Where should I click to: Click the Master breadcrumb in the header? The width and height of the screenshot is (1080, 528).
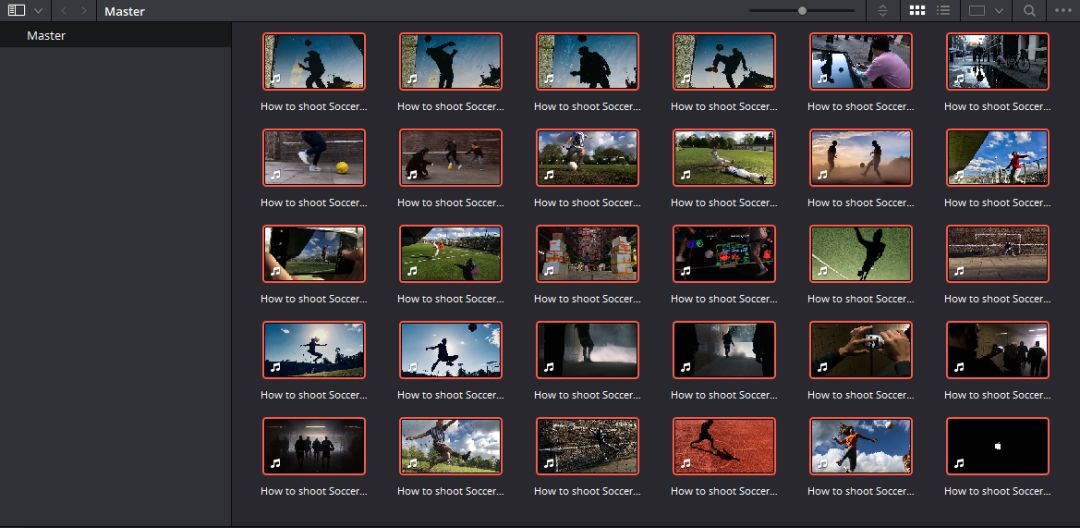(125, 12)
